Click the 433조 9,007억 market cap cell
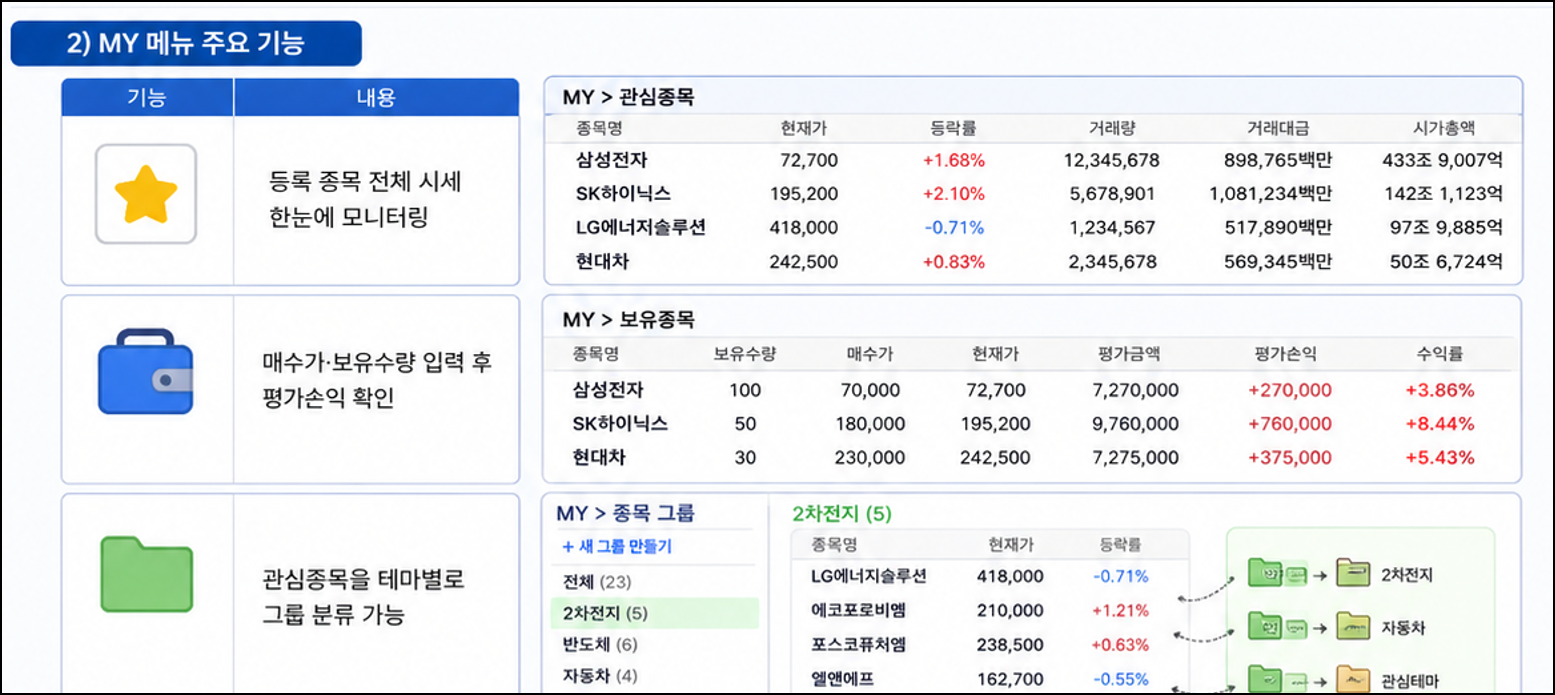This screenshot has width=1555, height=695. [1443, 160]
